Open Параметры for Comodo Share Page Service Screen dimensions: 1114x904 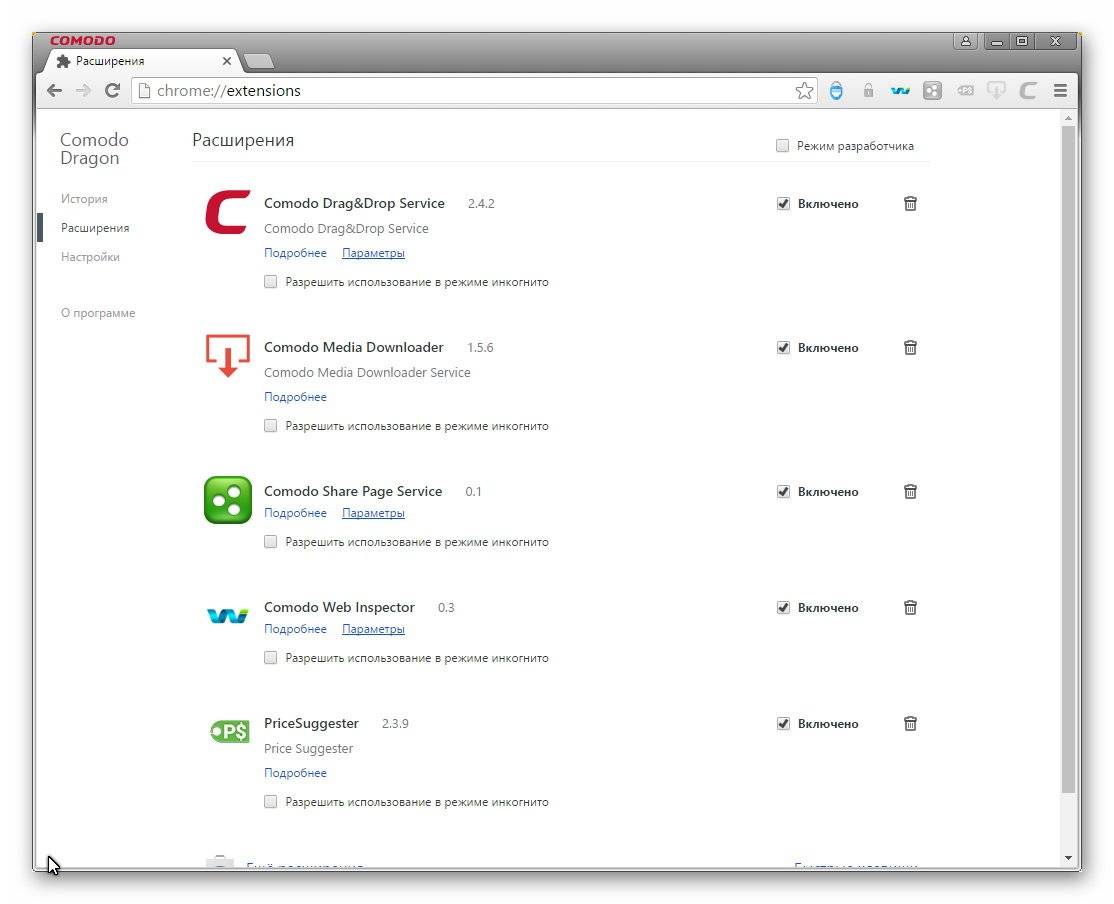pos(373,512)
